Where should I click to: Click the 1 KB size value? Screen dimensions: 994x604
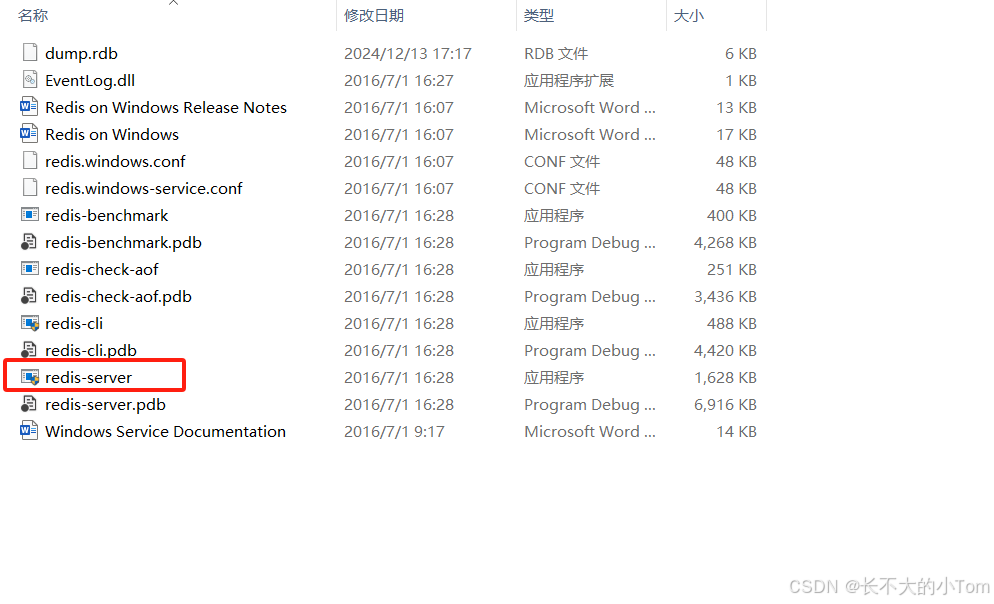(741, 80)
